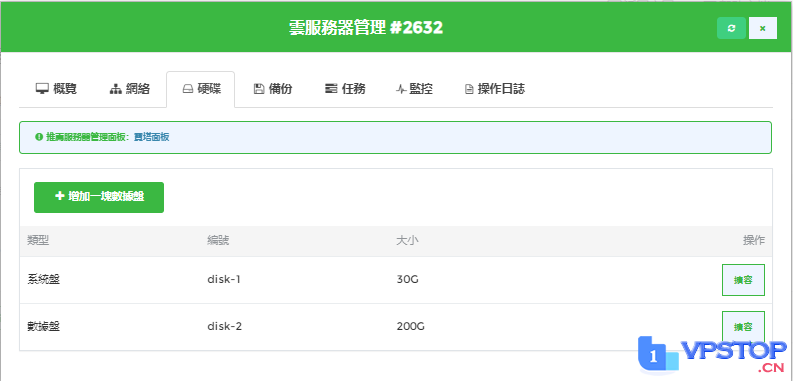Switch to the 網絡 network tab

point(129,89)
